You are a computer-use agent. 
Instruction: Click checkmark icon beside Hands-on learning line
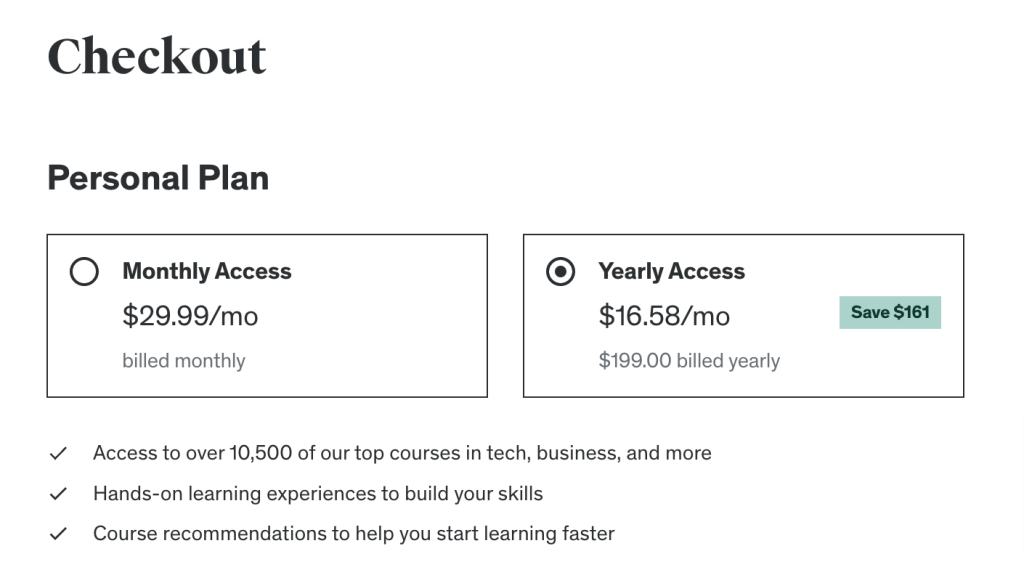click(x=58, y=493)
